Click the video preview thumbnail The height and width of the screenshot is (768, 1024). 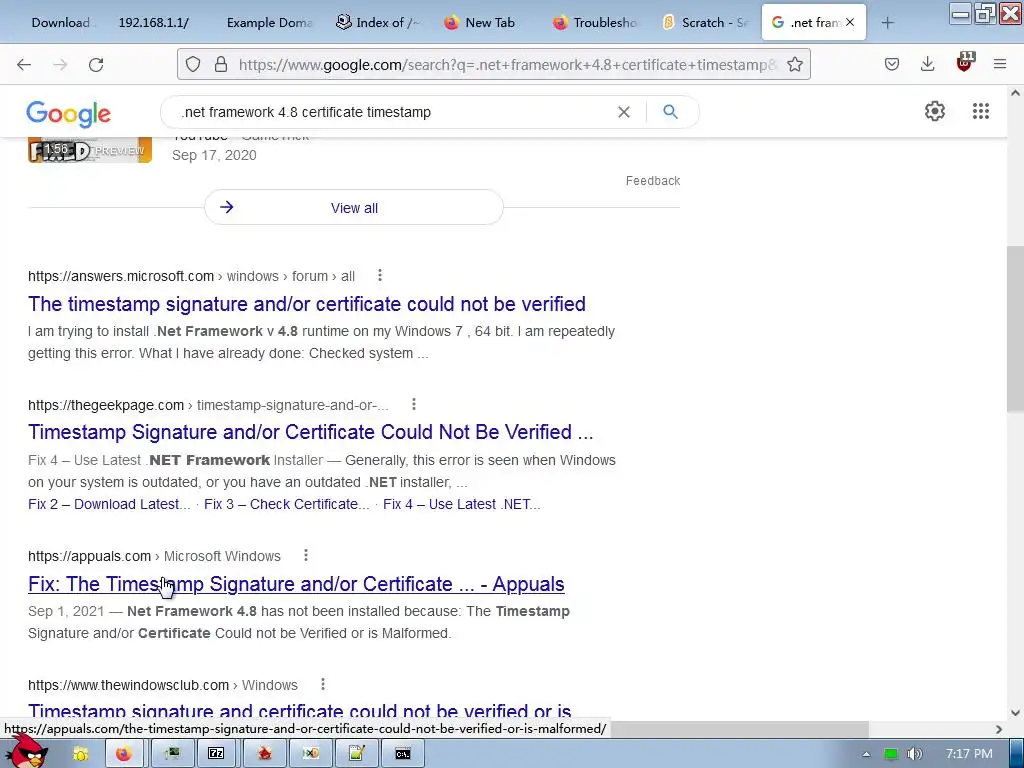(90, 150)
